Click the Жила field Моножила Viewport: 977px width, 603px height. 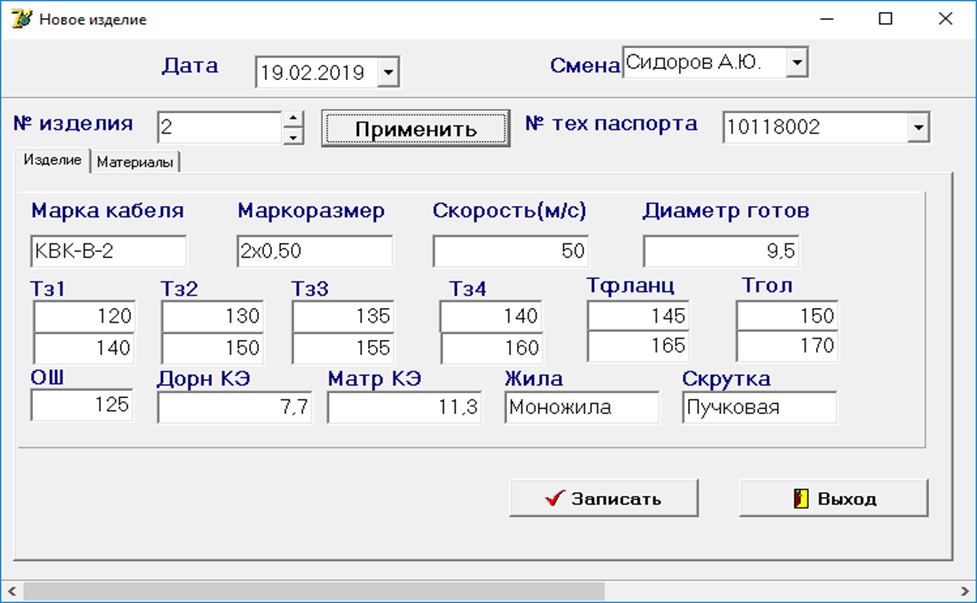(581, 407)
